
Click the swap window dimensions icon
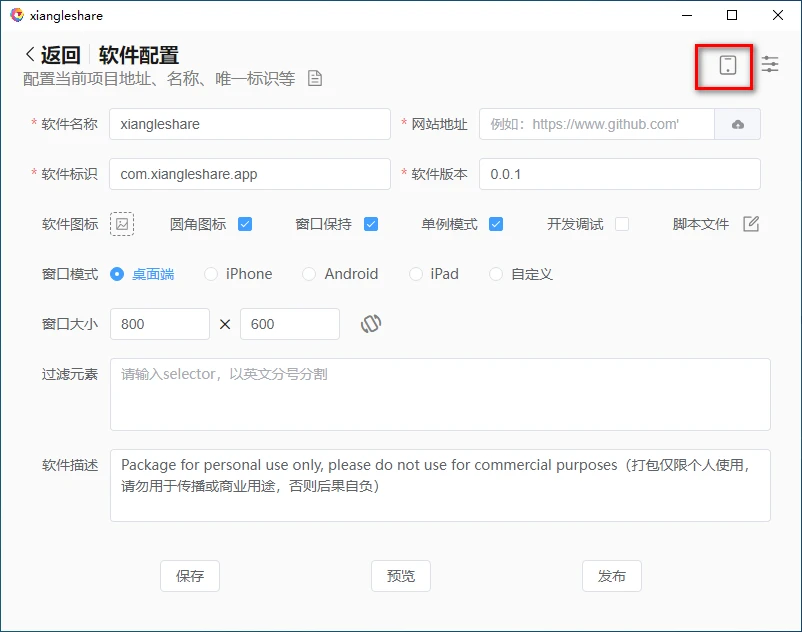point(371,324)
